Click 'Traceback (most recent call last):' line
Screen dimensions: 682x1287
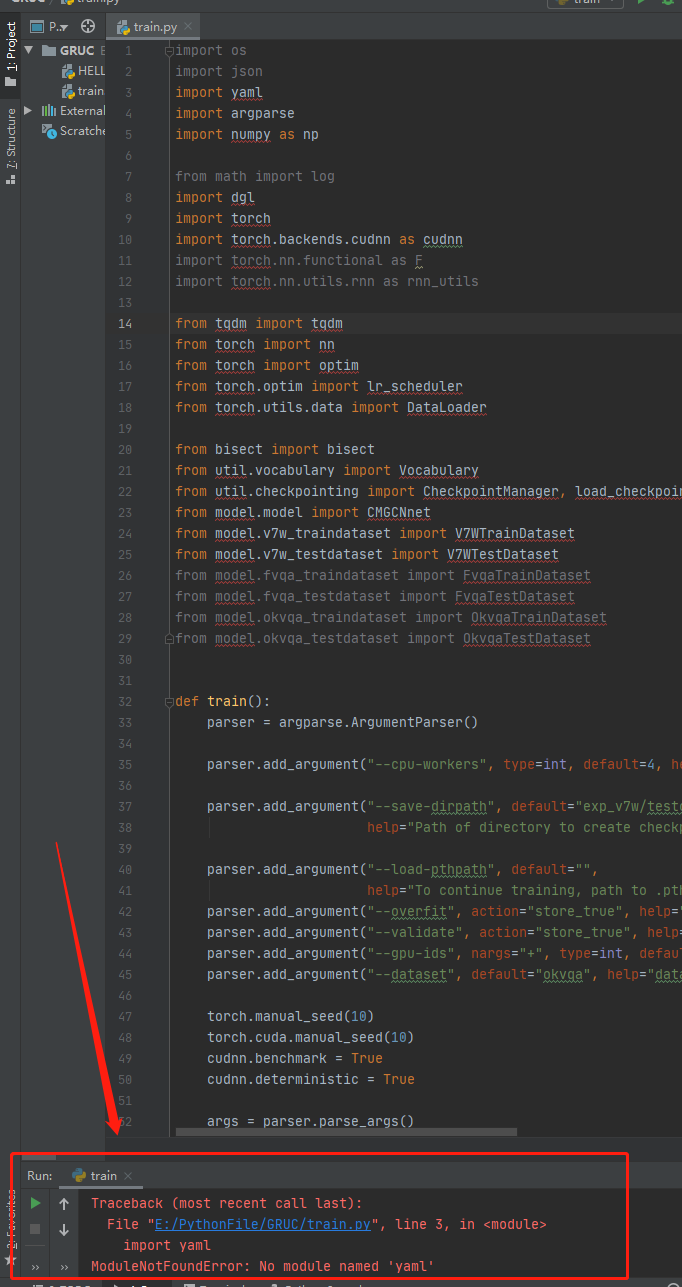(x=227, y=1203)
